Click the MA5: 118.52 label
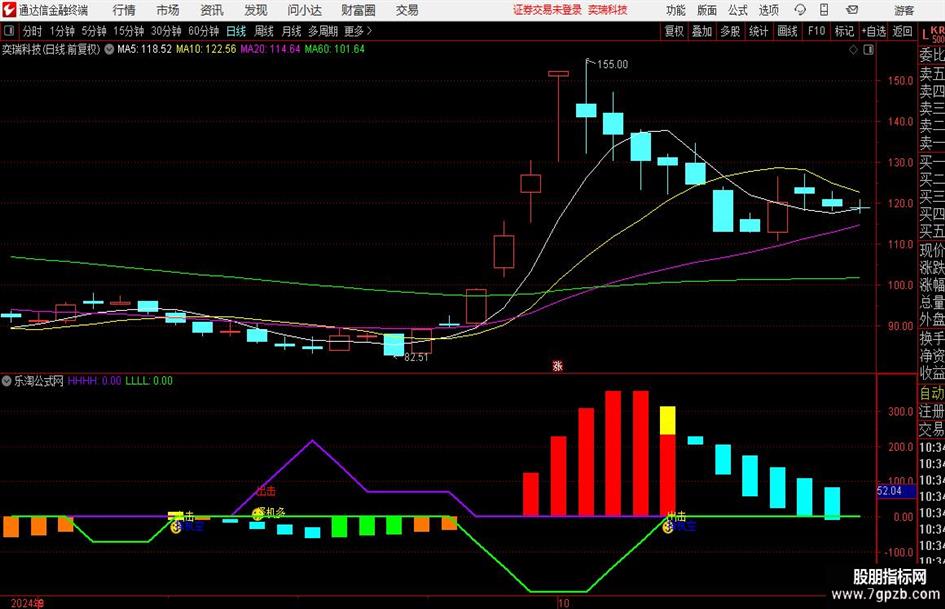 click(x=145, y=49)
